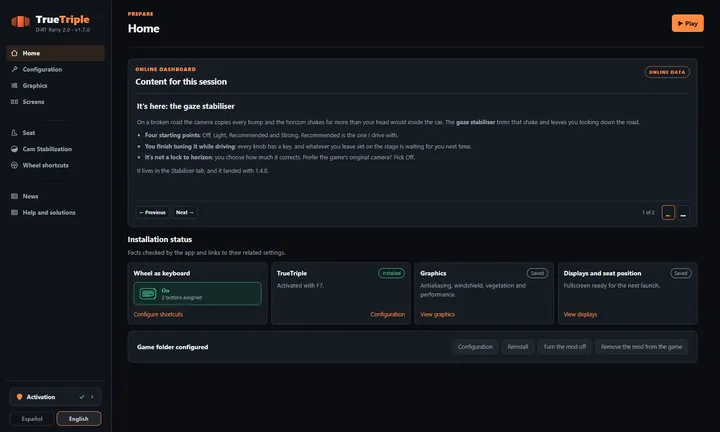Click 'It's here: the gaze stabiliser' heading
Image resolution: width=720 pixels, height=432 pixels.
coord(186,106)
